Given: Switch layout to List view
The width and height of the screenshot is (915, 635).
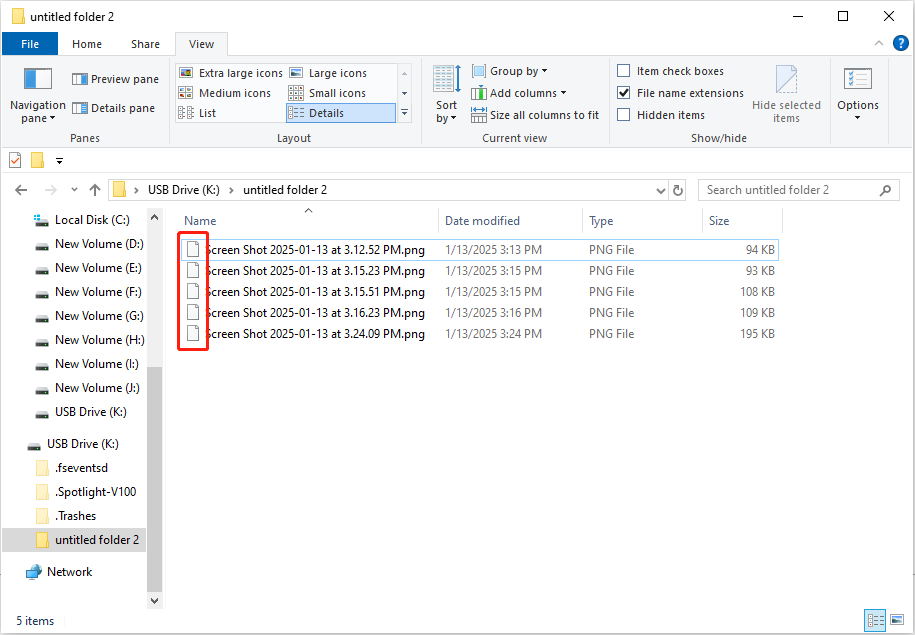Looking at the screenshot, I should coord(197,113).
